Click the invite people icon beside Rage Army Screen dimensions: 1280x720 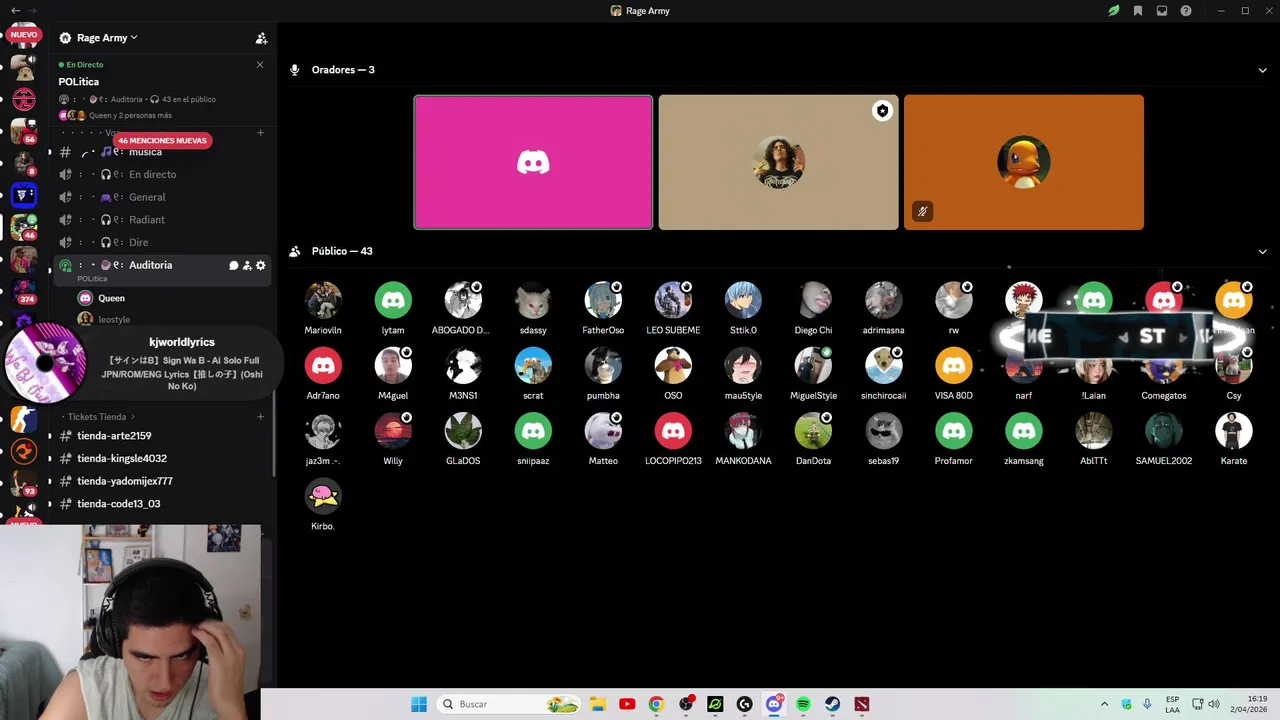pyautogui.click(x=261, y=38)
